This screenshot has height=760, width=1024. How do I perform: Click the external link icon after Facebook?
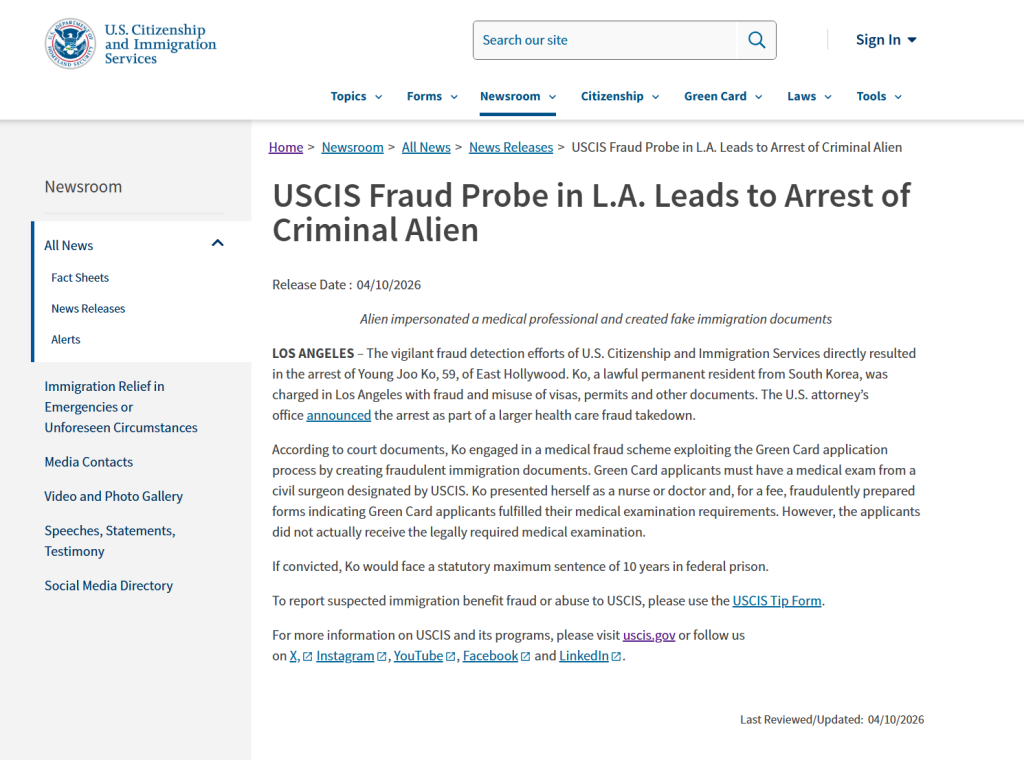pos(526,657)
